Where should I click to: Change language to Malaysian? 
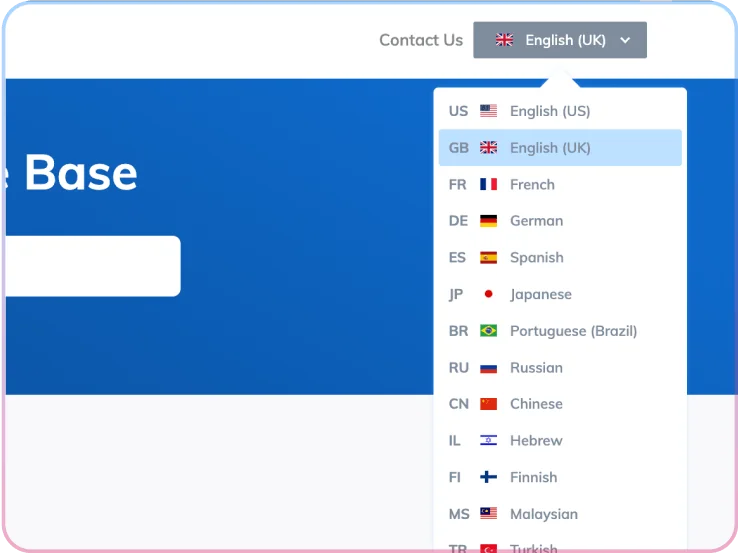pos(560,514)
